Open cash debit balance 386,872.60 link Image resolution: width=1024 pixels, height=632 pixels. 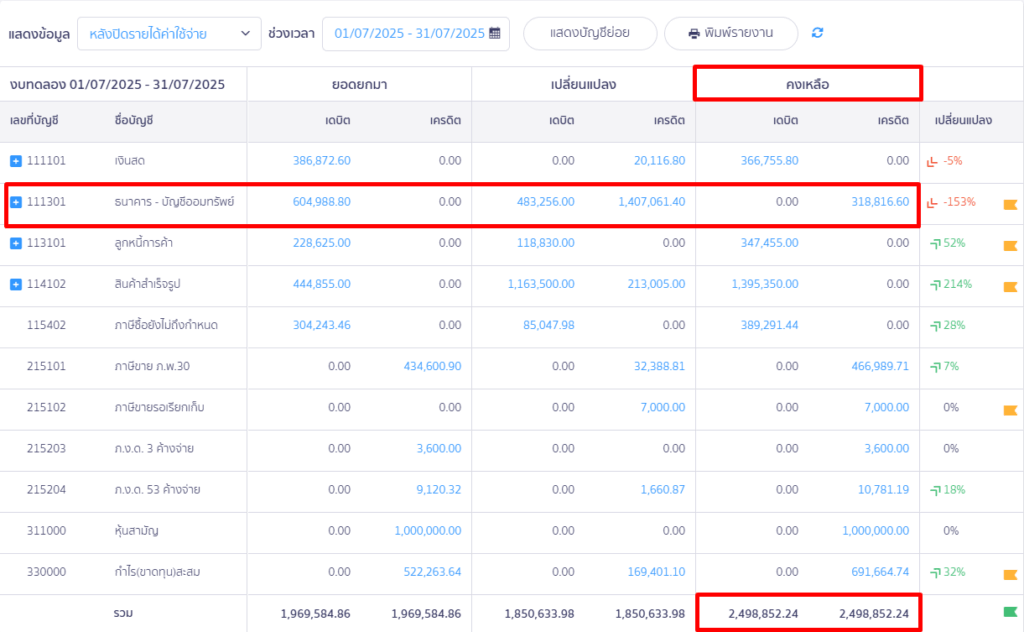click(x=321, y=161)
